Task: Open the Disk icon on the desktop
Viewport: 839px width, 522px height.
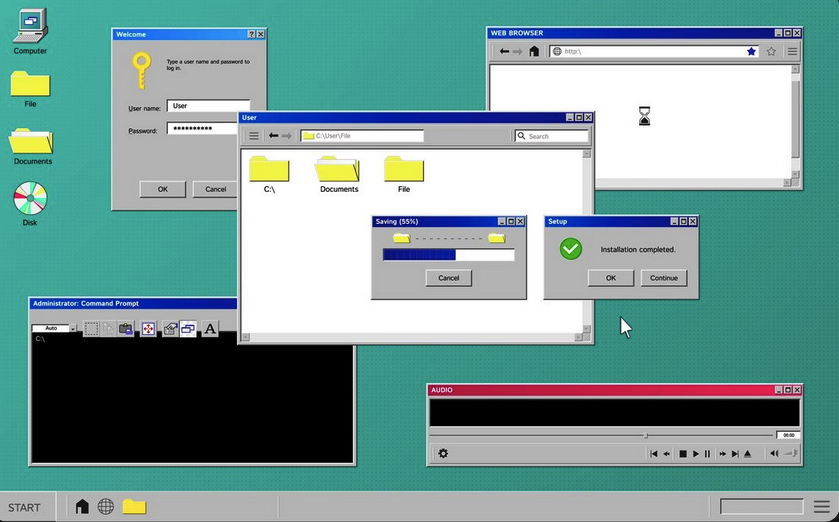Action: click(x=30, y=198)
